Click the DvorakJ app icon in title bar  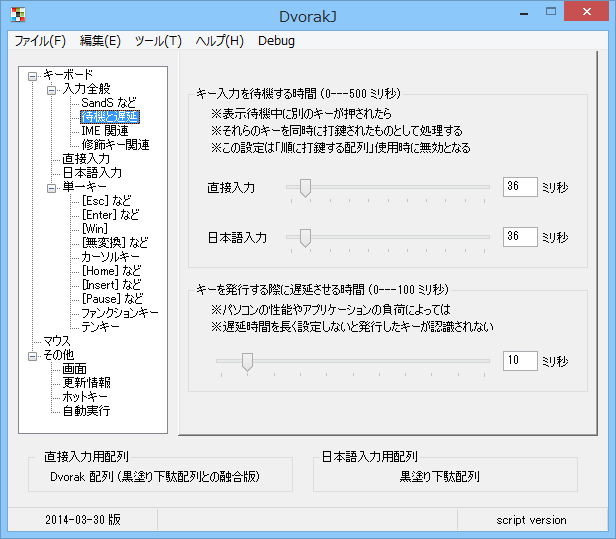pos(18,15)
